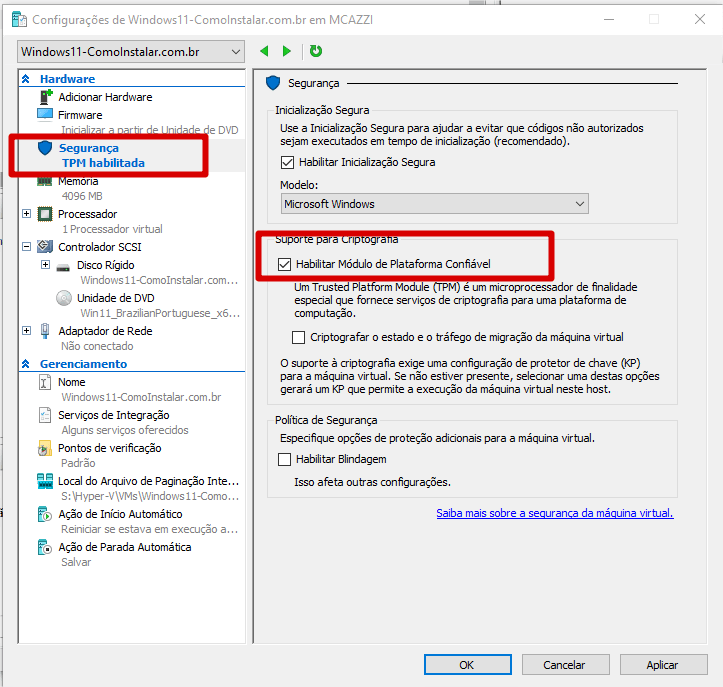Click the OK button
This screenshot has width=723, height=687.
pyautogui.click(x=468, y=664)
